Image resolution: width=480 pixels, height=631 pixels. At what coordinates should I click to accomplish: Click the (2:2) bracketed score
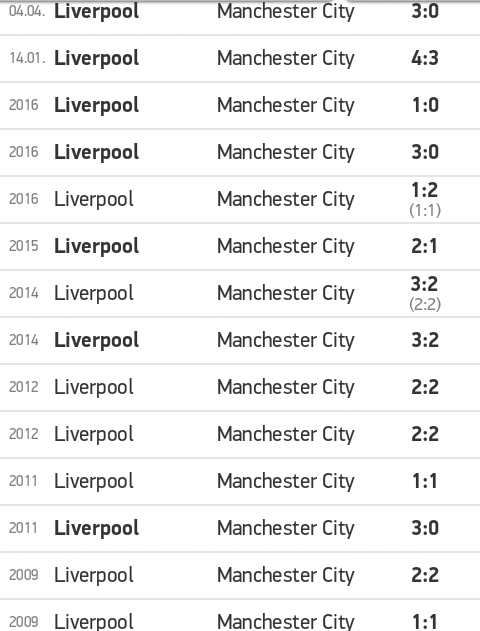tap(425, 304)
